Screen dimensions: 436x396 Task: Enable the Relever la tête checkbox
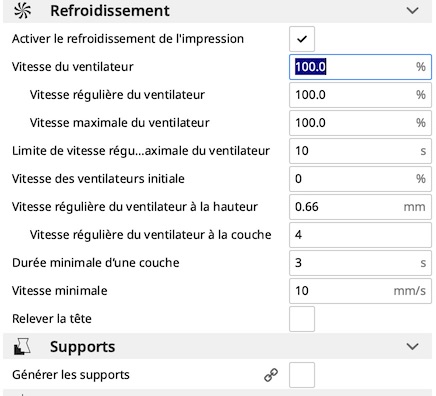point(302,319)
